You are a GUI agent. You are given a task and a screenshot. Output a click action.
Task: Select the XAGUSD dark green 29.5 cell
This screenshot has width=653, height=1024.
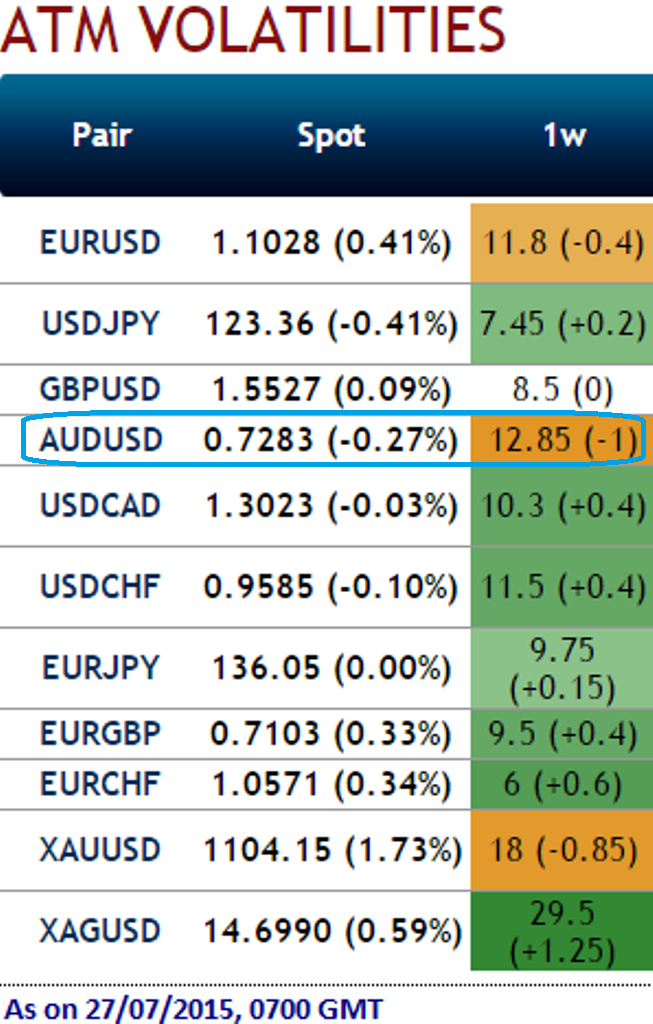pyautogui.click(x=562, y=931)
